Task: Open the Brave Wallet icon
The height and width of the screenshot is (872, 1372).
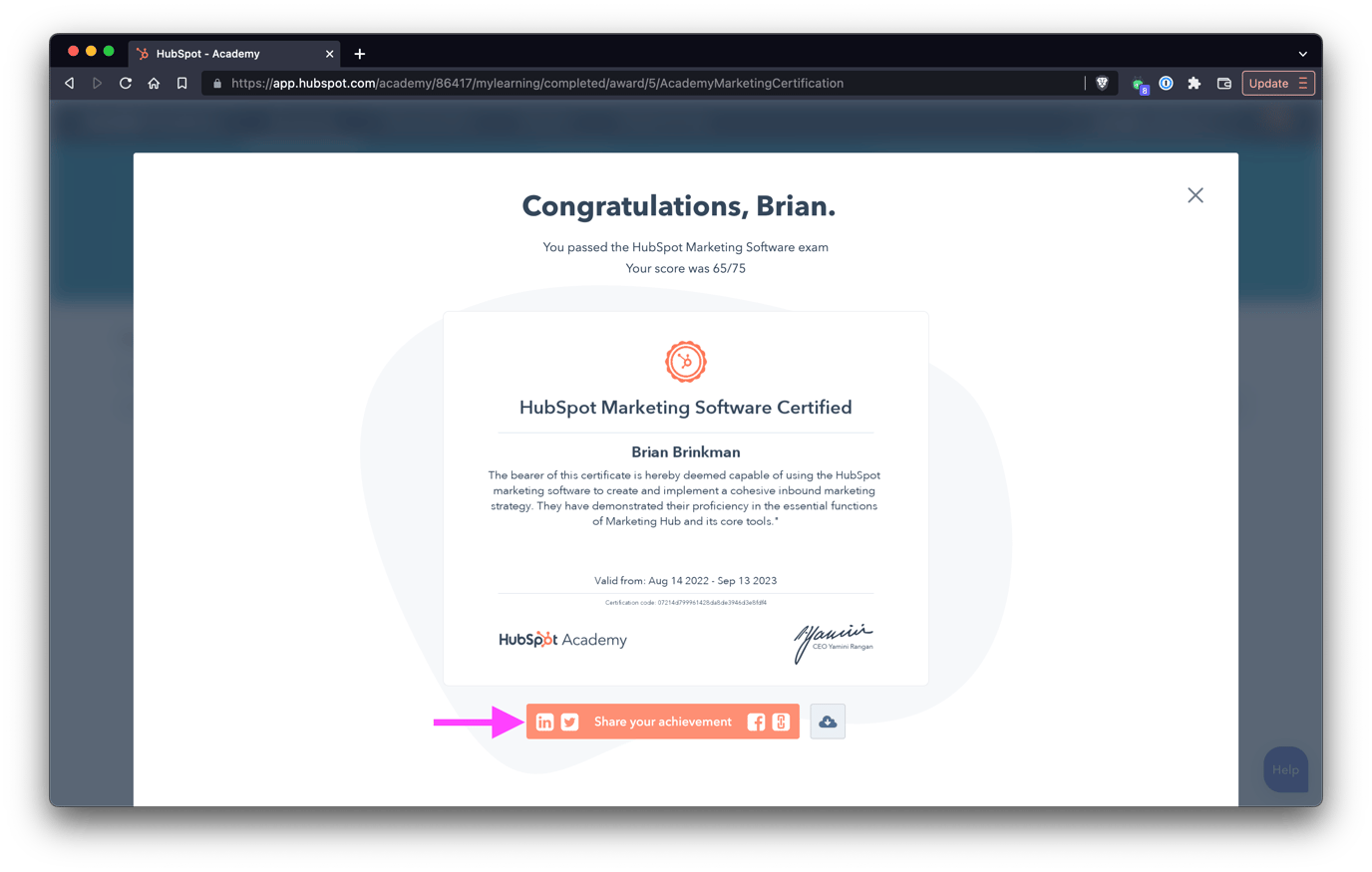Action: pos(1223,84)
